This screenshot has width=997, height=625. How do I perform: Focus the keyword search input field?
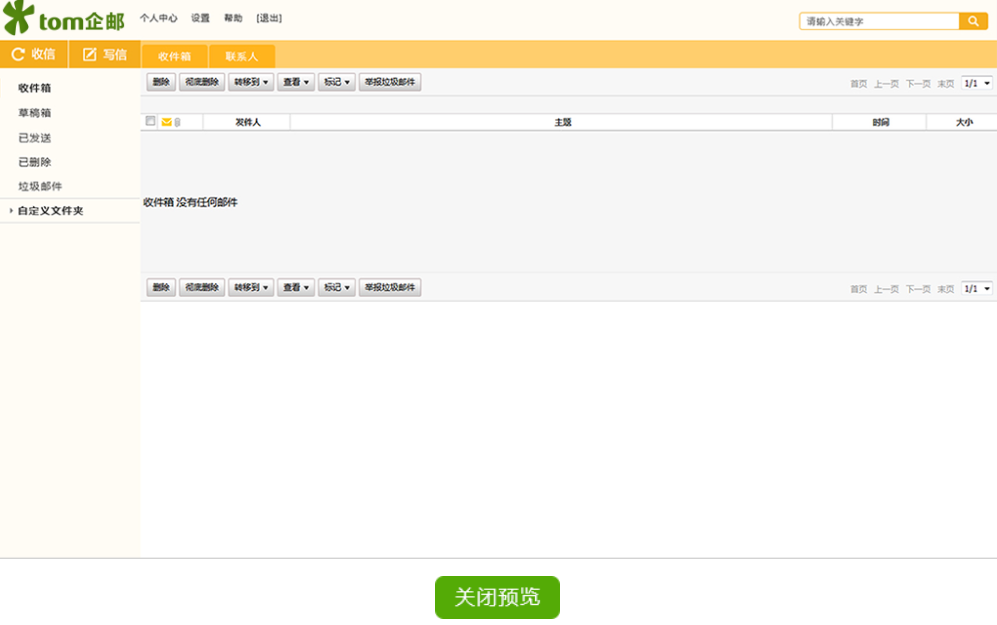(x=879, y=21)
